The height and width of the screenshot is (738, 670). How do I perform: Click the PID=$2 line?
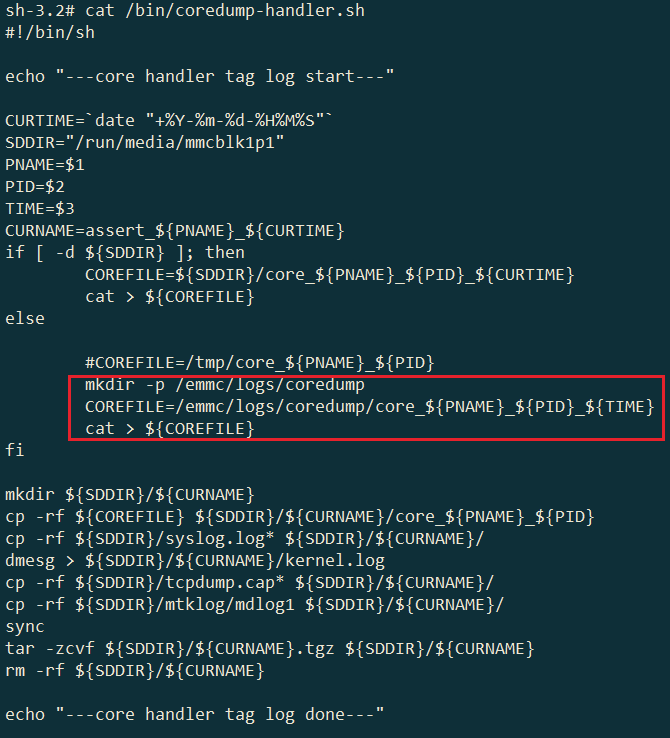pos(35,187)
